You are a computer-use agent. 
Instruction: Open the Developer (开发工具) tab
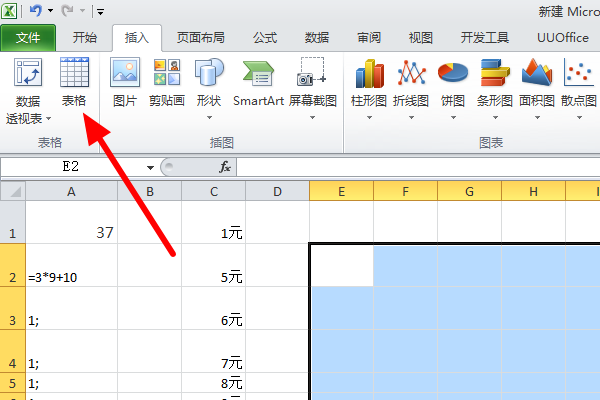click(x=484, y=38)
